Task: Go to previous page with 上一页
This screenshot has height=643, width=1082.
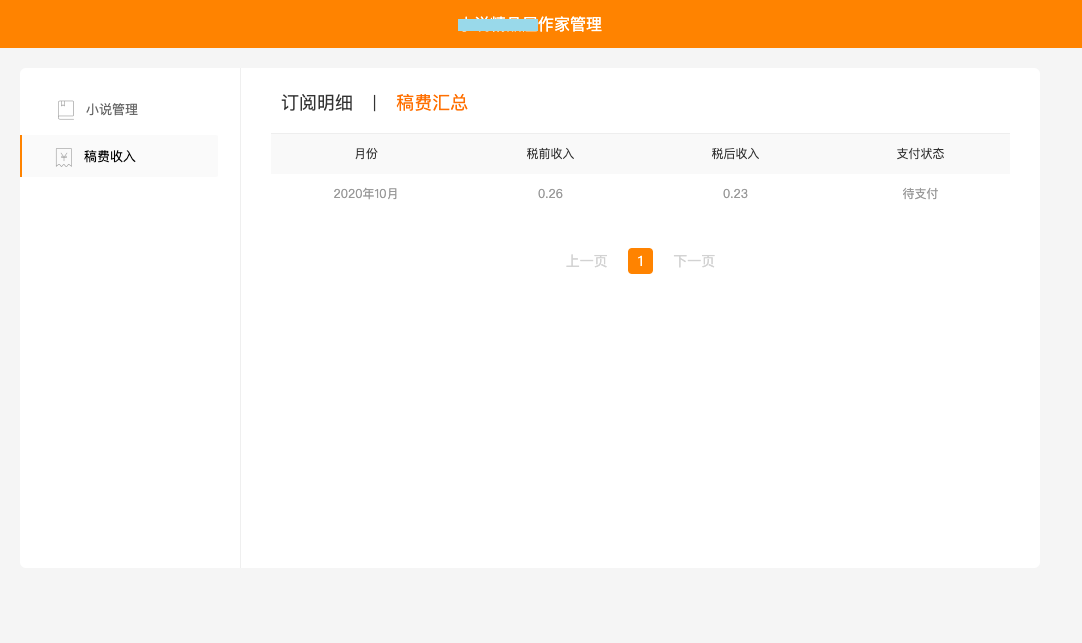Action: [587, 261]
